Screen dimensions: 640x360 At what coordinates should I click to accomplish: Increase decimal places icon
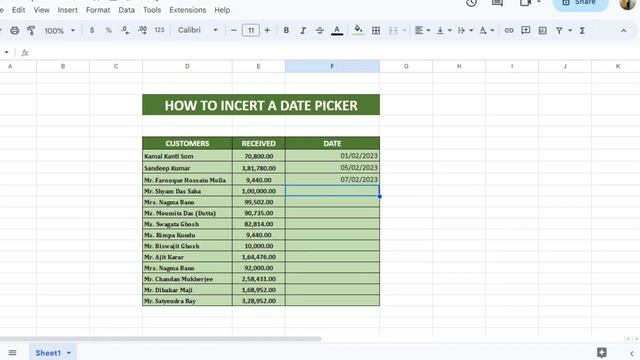point(142,31)
